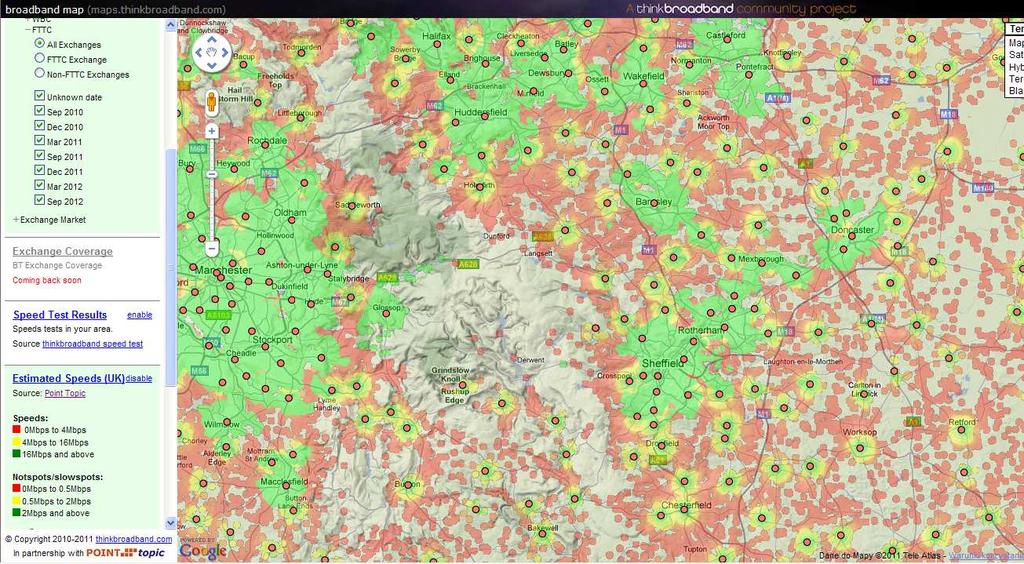Click the exchange marker at Rochdale
Viewport: 1024px width, 564px height.
[265, 145]
